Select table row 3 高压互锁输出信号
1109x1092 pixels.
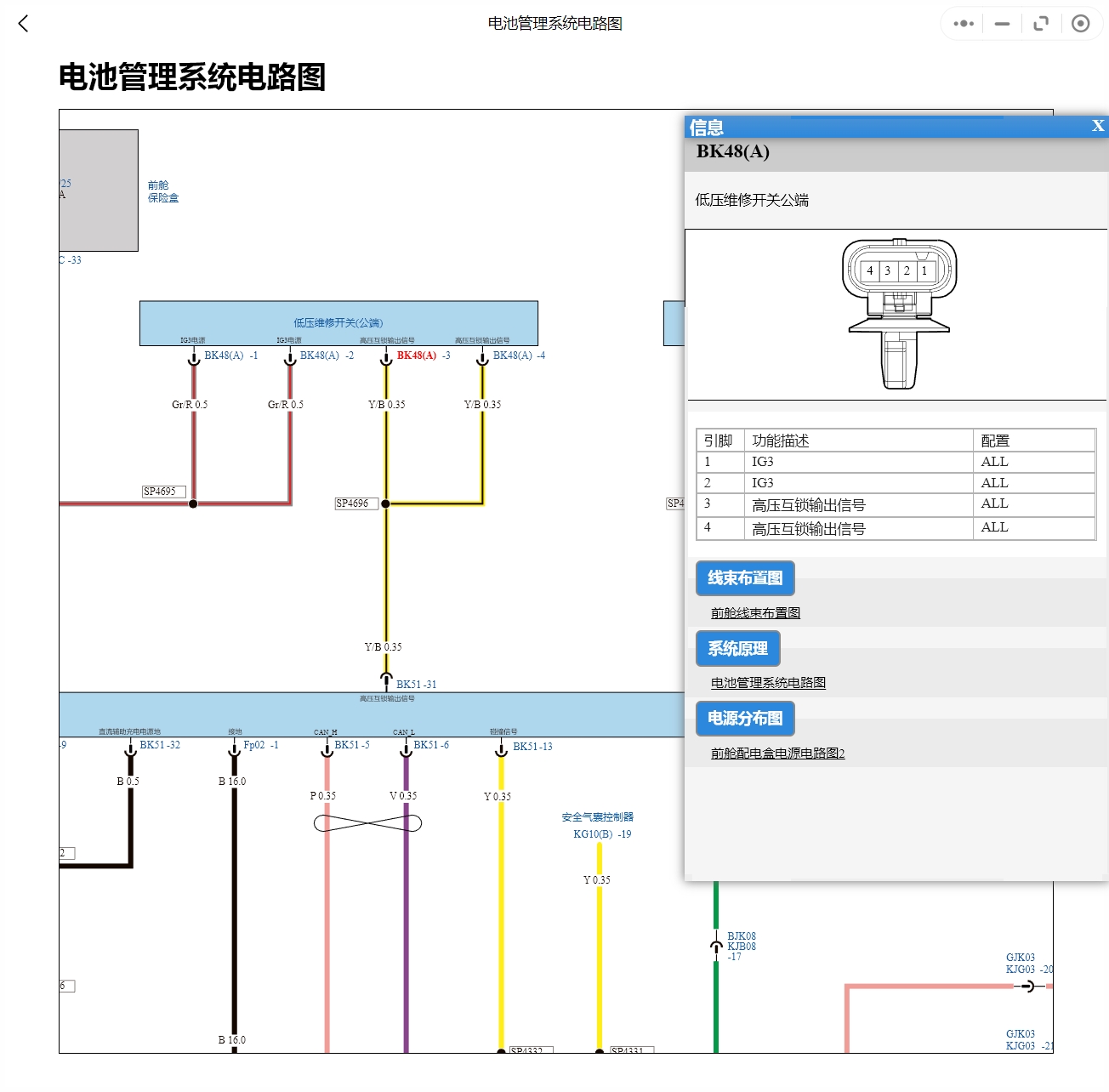click(x=809, y=503)
